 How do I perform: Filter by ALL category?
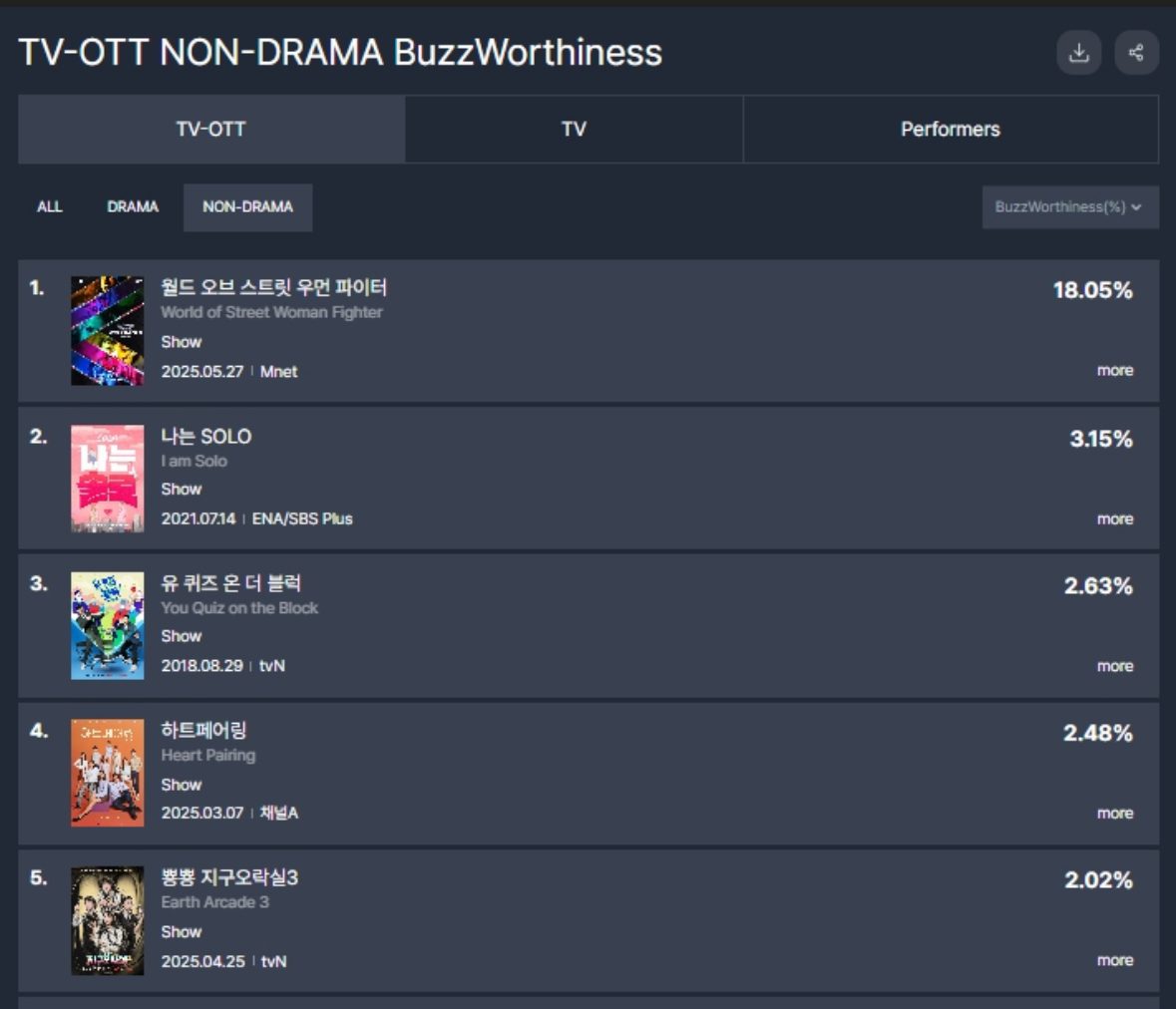click(50, 207)
